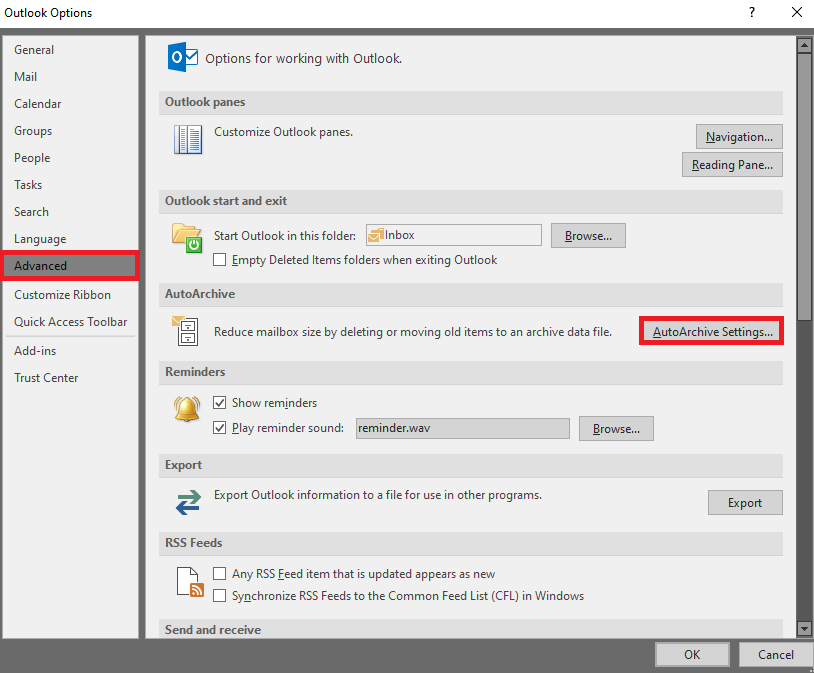The image size is (814, 673).
Task: Uncheck Play reminder sound
Action: click(x=220, y=427)
